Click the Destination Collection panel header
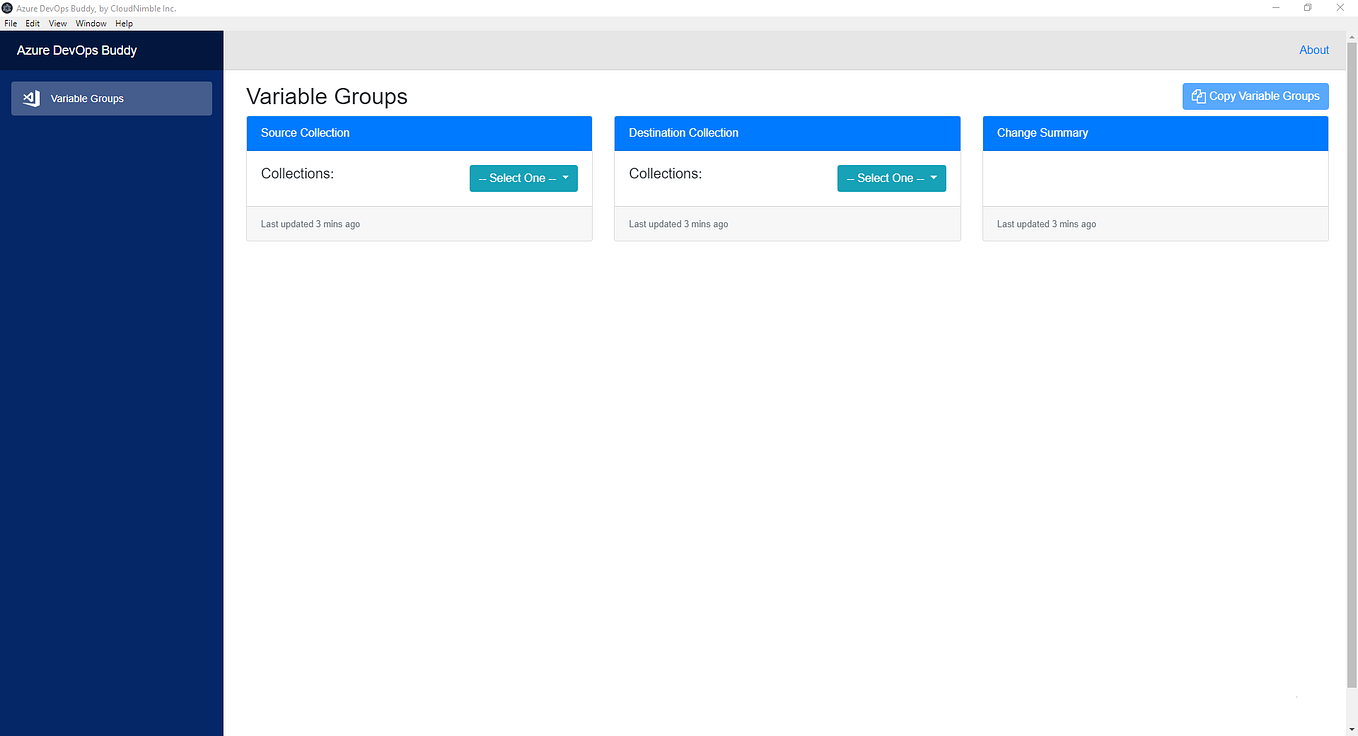The image size is (1358, 736). [x=787, y=133]
